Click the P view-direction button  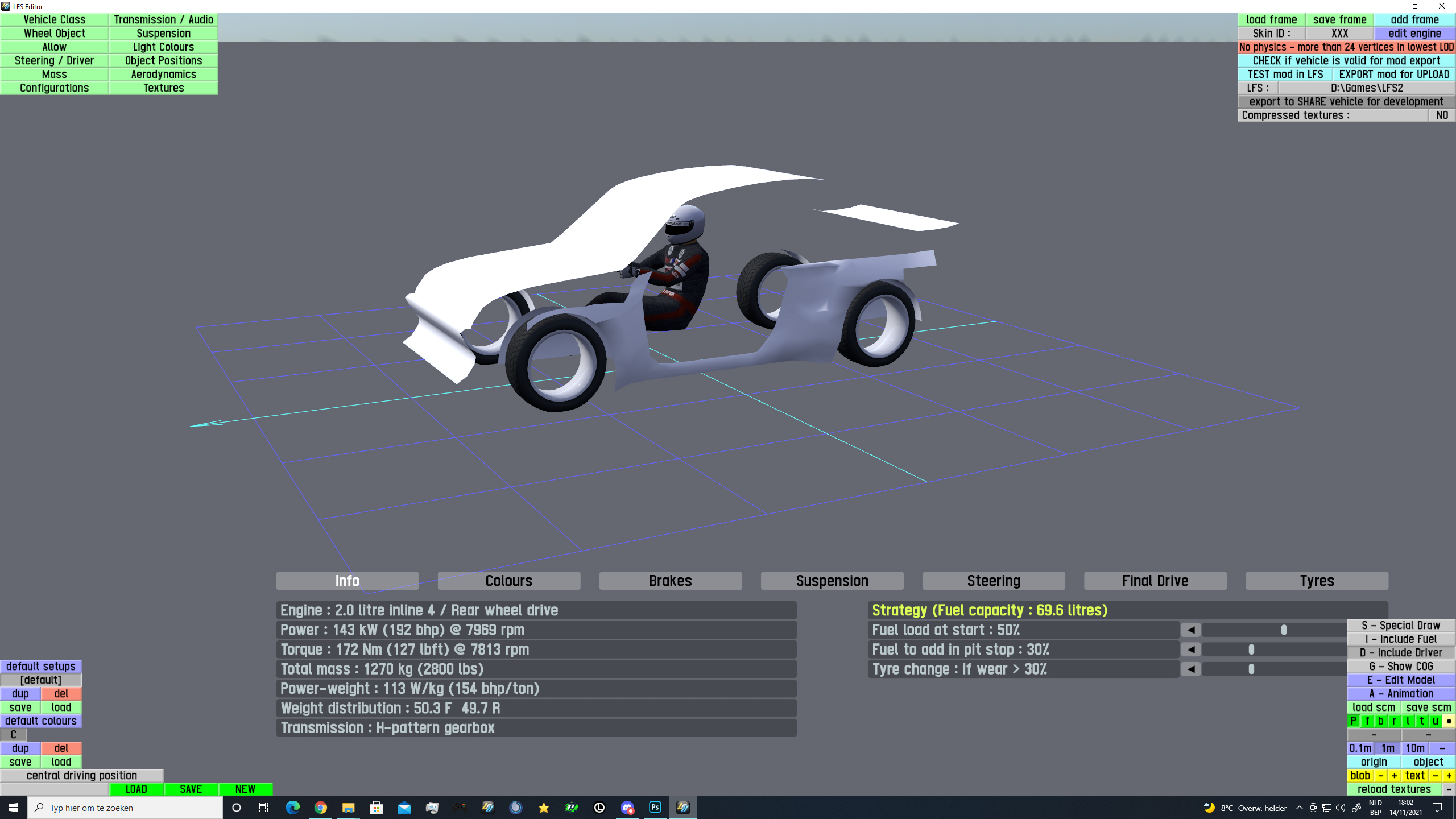[x=1354, y=721]
